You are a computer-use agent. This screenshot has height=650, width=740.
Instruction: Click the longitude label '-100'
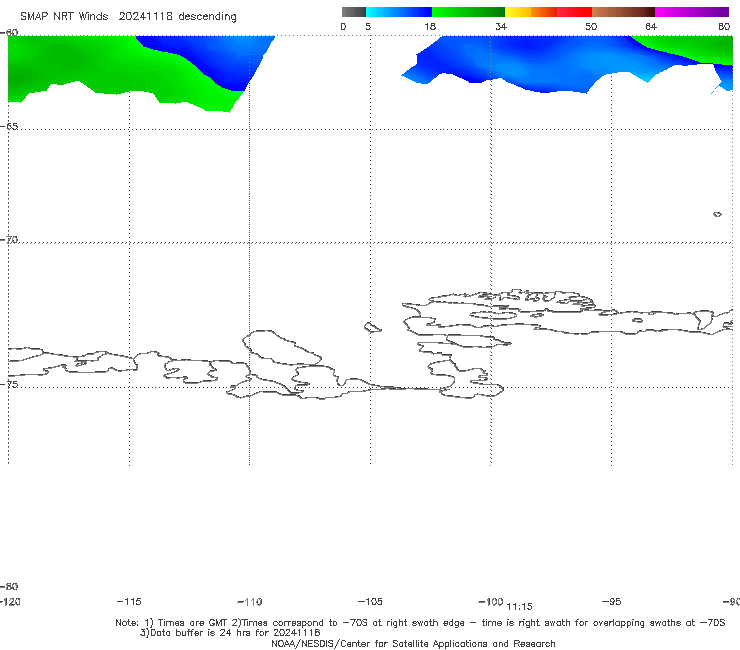tap(490, 601)
